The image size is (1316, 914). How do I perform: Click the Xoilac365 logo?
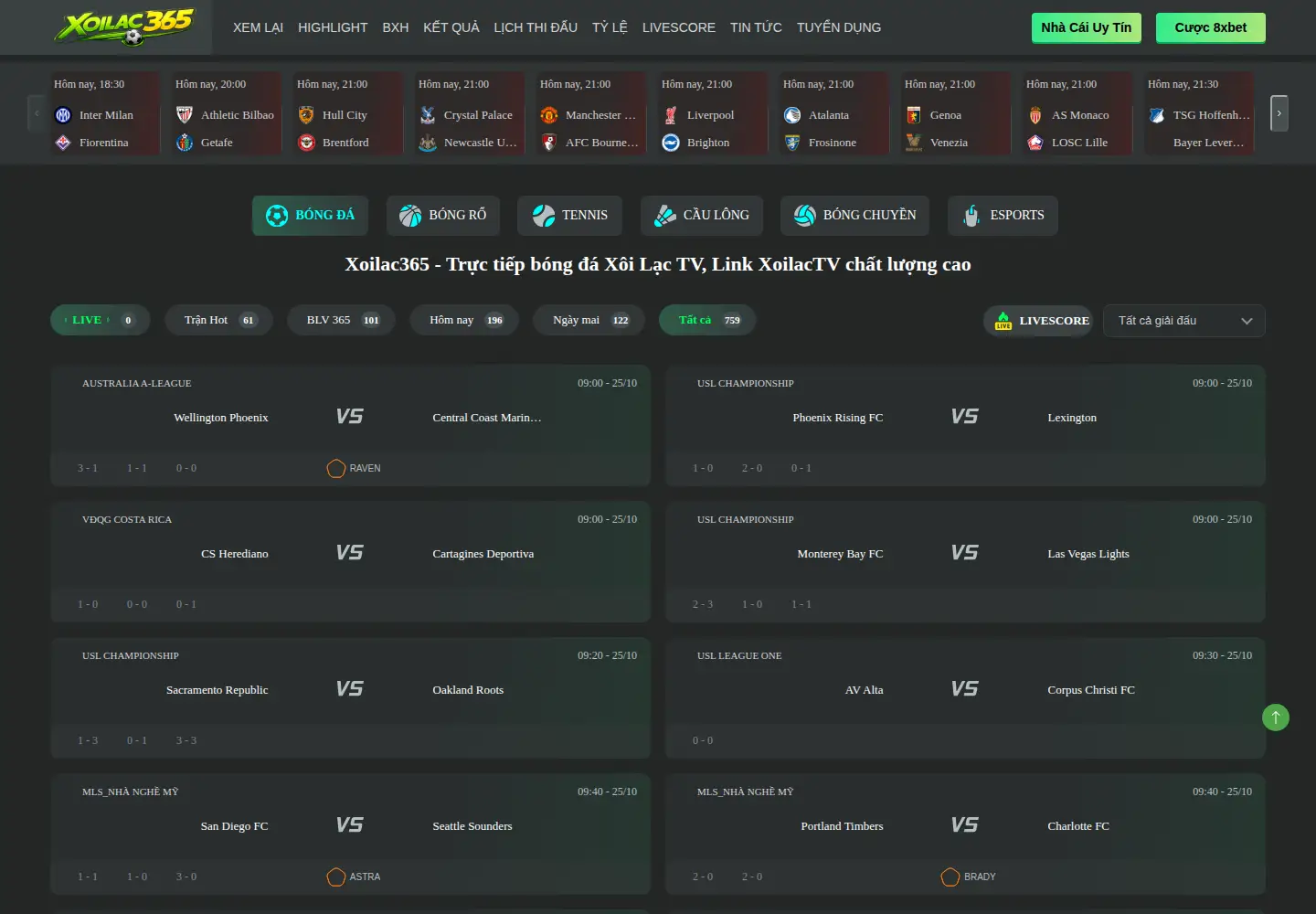point(123,27)
